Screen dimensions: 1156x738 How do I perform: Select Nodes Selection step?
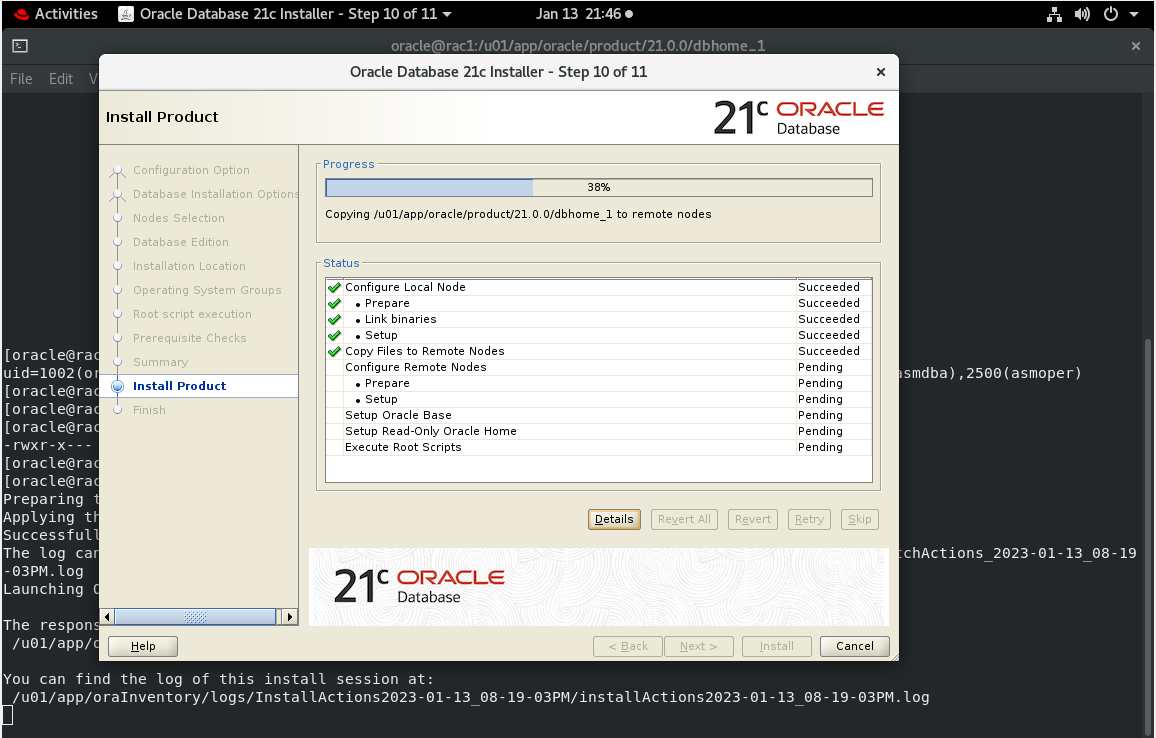click(x=178, y=218)
